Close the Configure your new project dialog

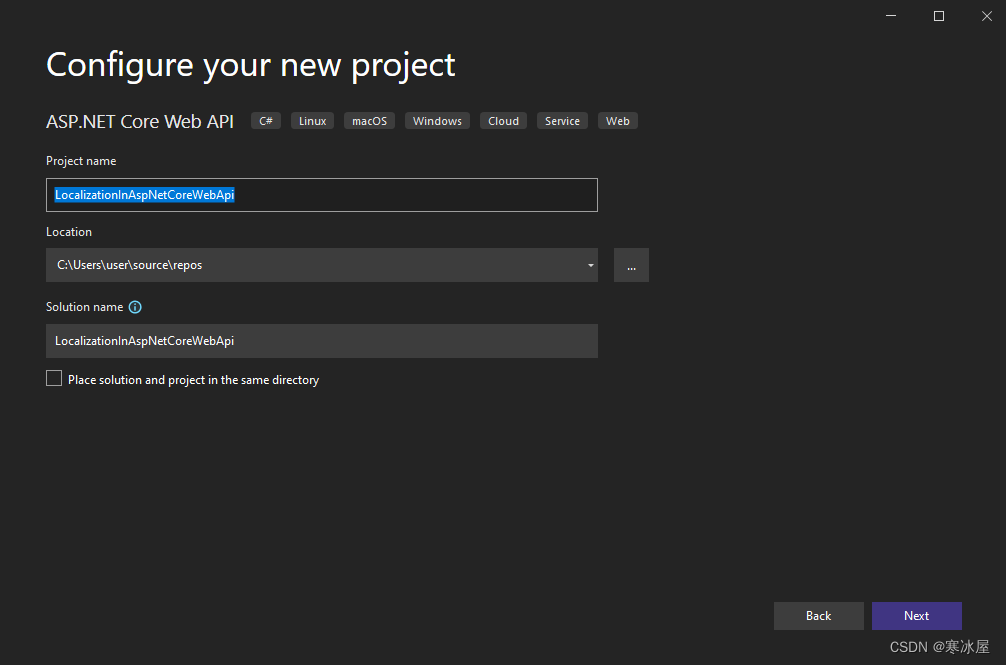[987, 15]
